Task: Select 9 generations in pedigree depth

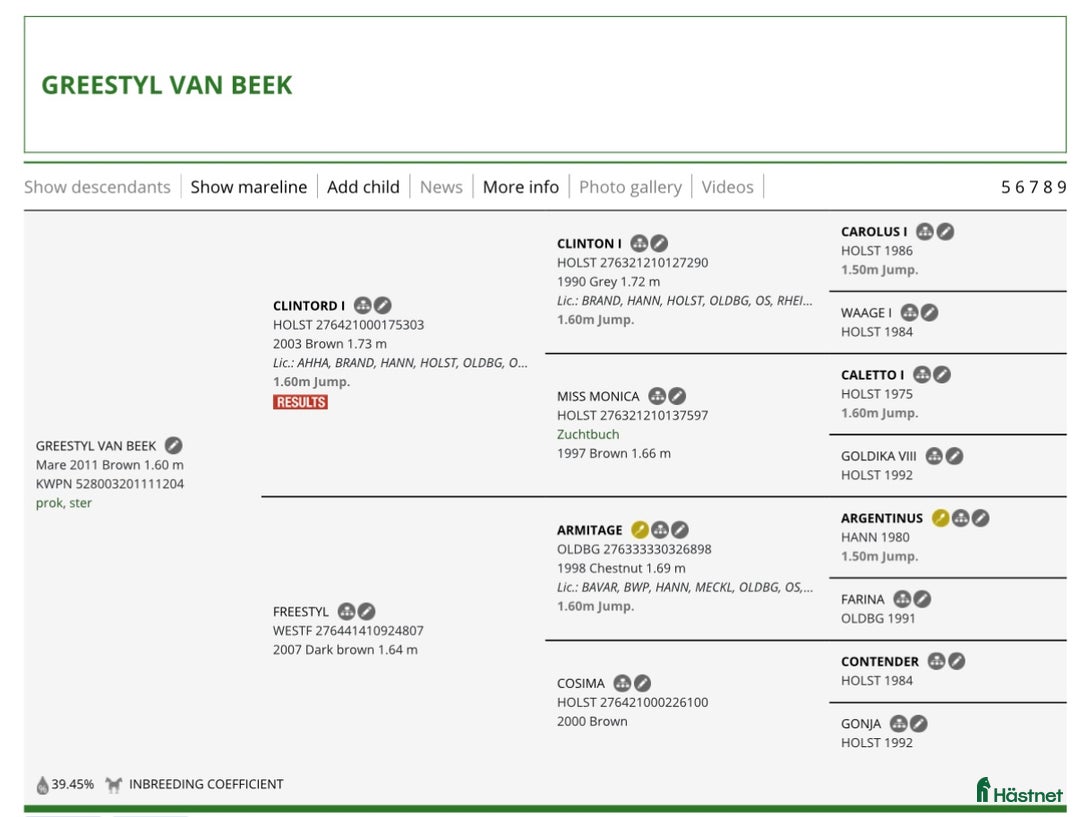Action: tap(1062, 187)
